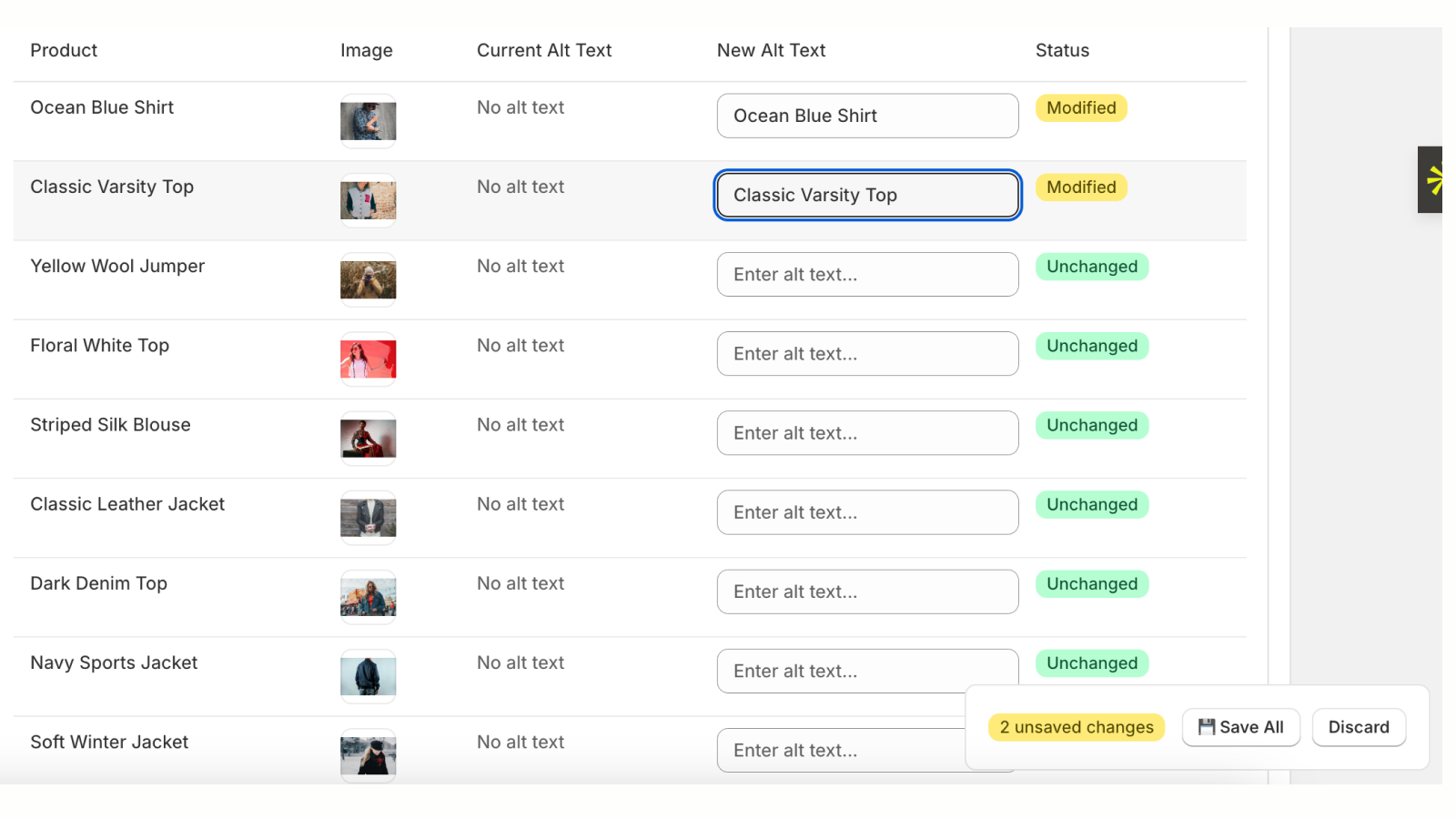
Task: Click the Striped Silk Blouse alt text field
Action: [x=867, y=433]
